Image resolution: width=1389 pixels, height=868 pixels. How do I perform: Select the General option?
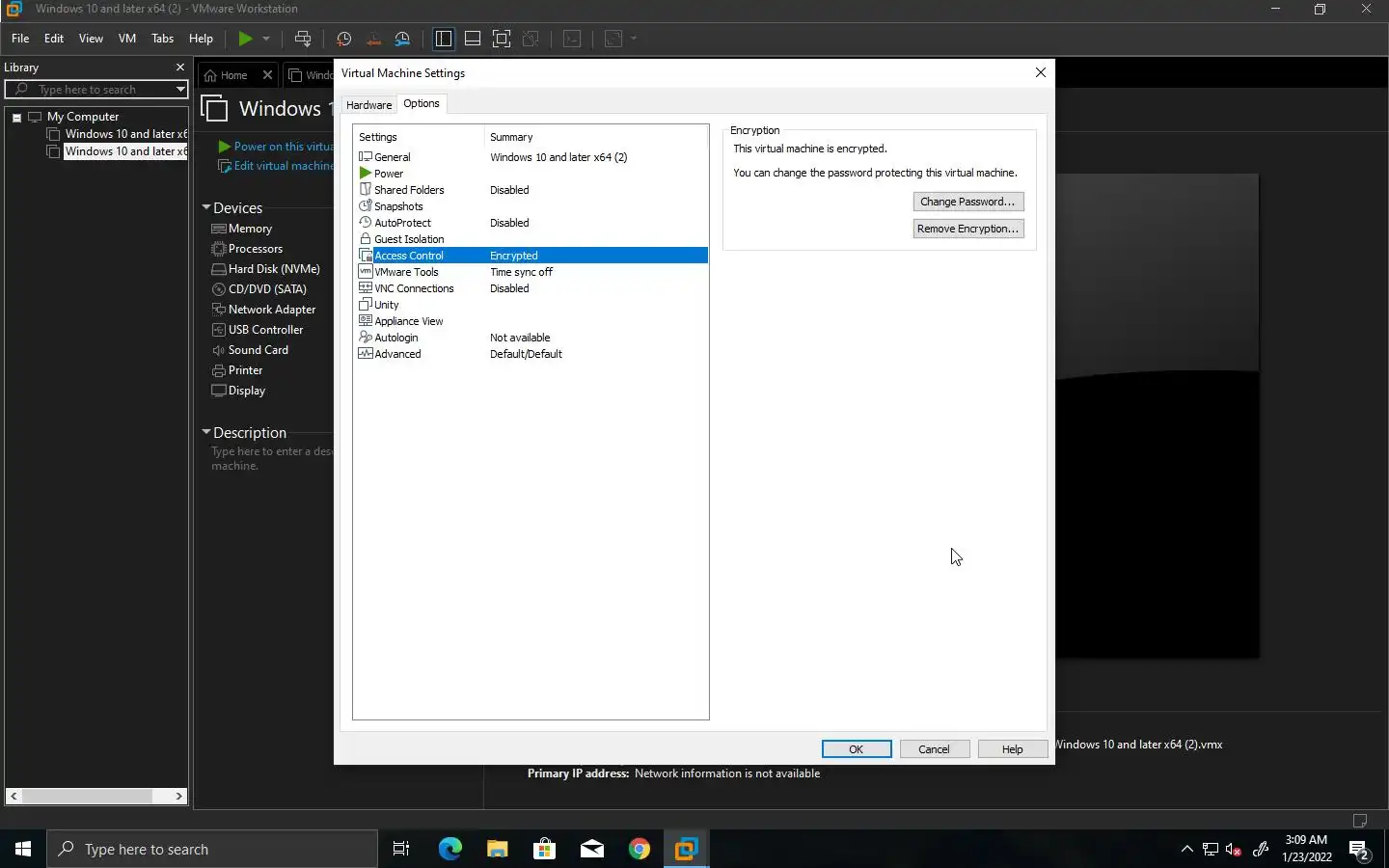tap(393, 157)
